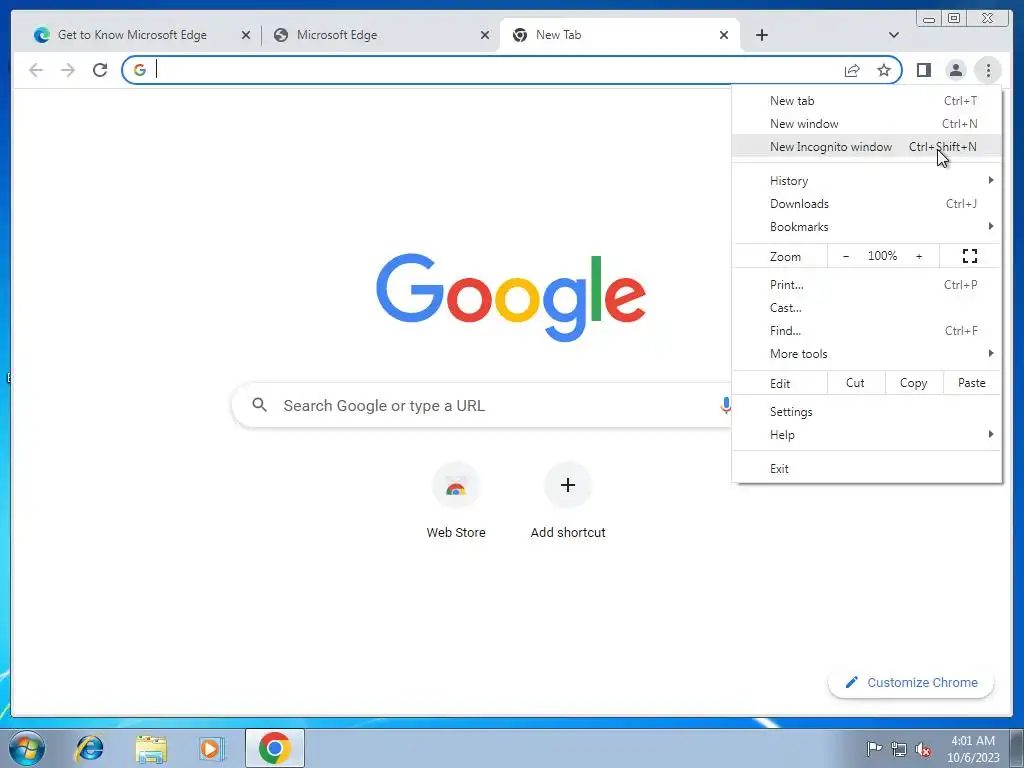
Task: Click the browser forward arrow
Action: (x=68, y=70)
